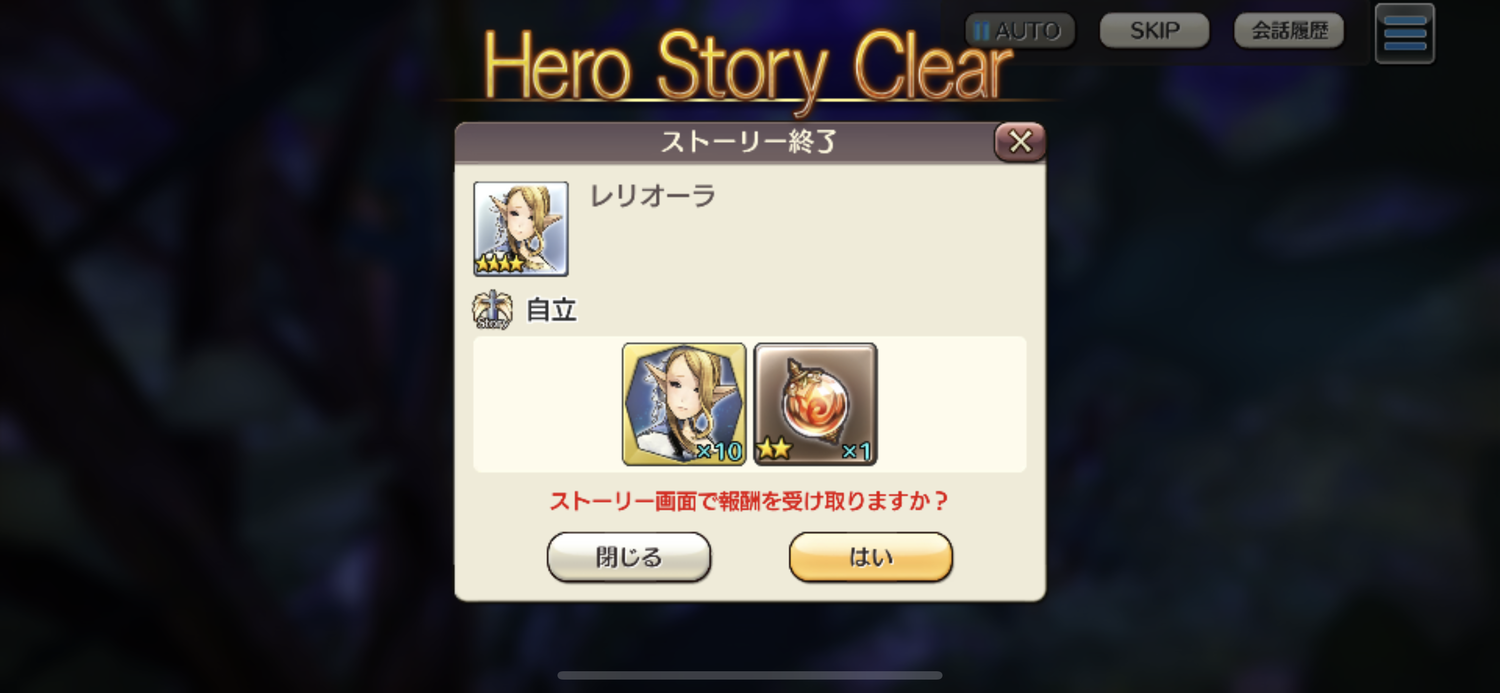Select the レリオーラ name label
1500x693 pixels.
653,196
